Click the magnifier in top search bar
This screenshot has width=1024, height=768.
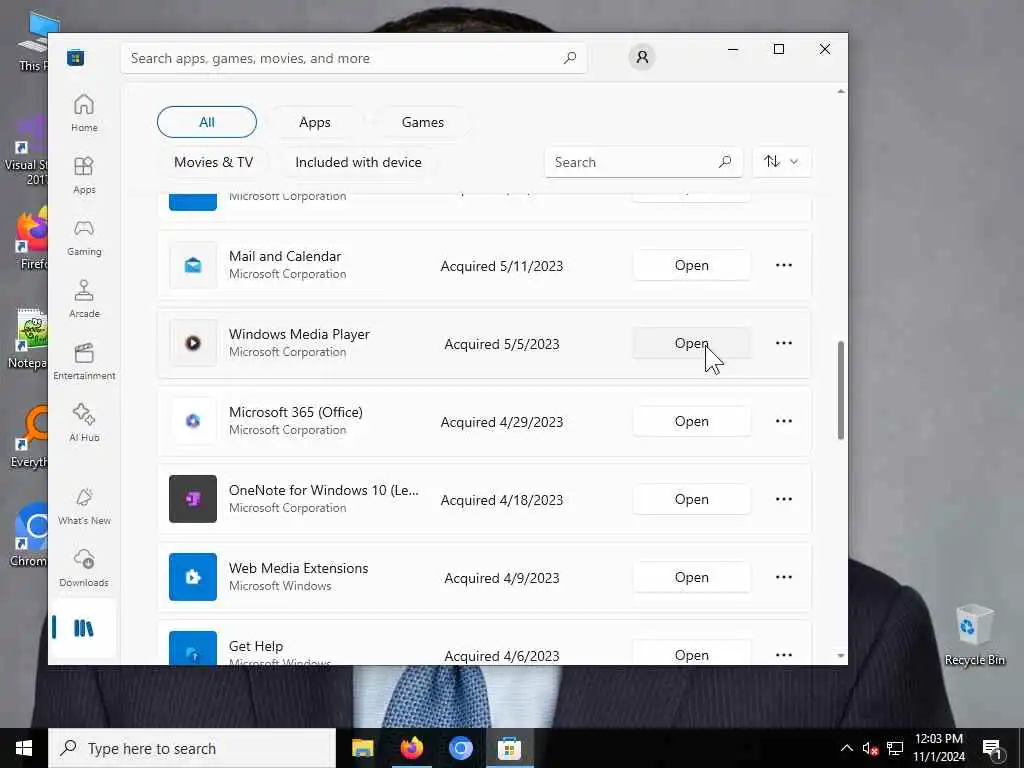569,58
